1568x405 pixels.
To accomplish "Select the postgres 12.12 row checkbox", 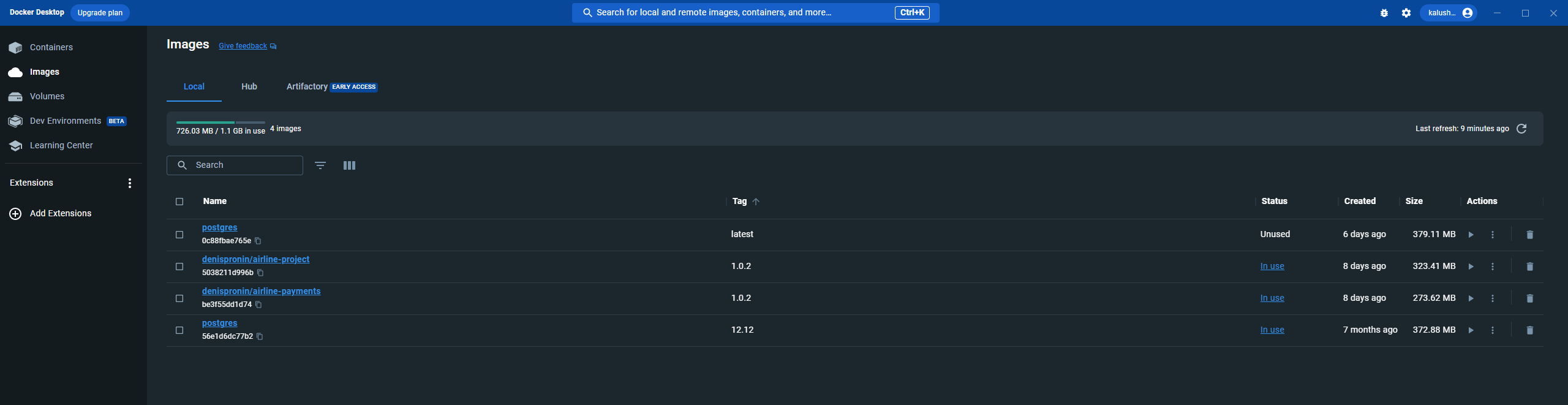I will pyautogui.click(x=179, y=330).
